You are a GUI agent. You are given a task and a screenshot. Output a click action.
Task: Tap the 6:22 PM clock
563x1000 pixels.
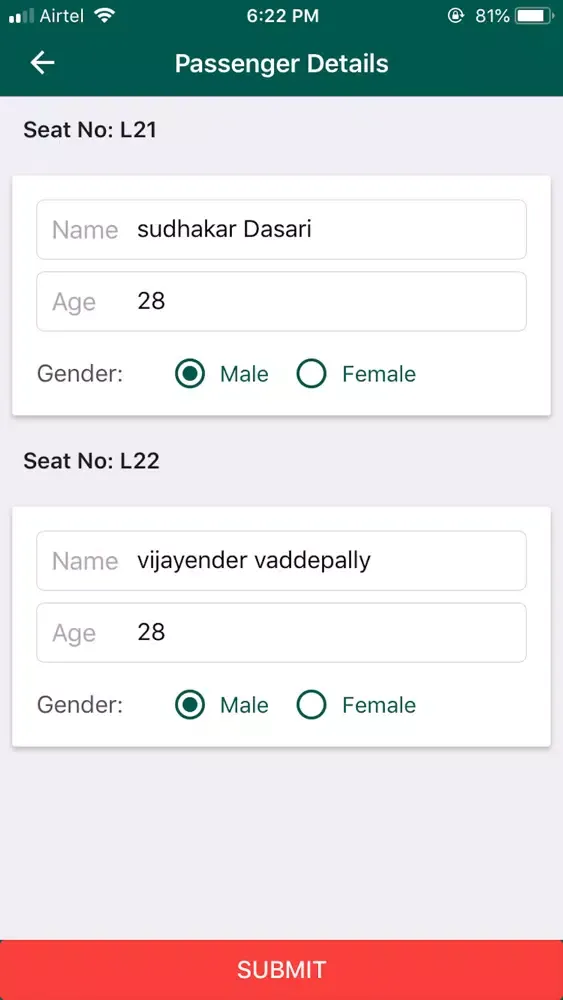coord(282,16)
